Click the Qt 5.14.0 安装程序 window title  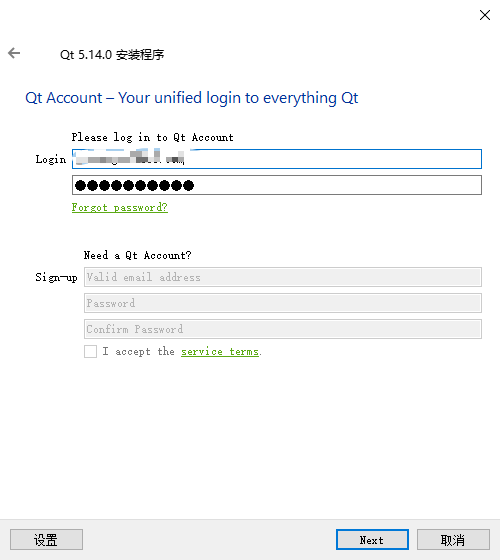(x=112, y=55)
